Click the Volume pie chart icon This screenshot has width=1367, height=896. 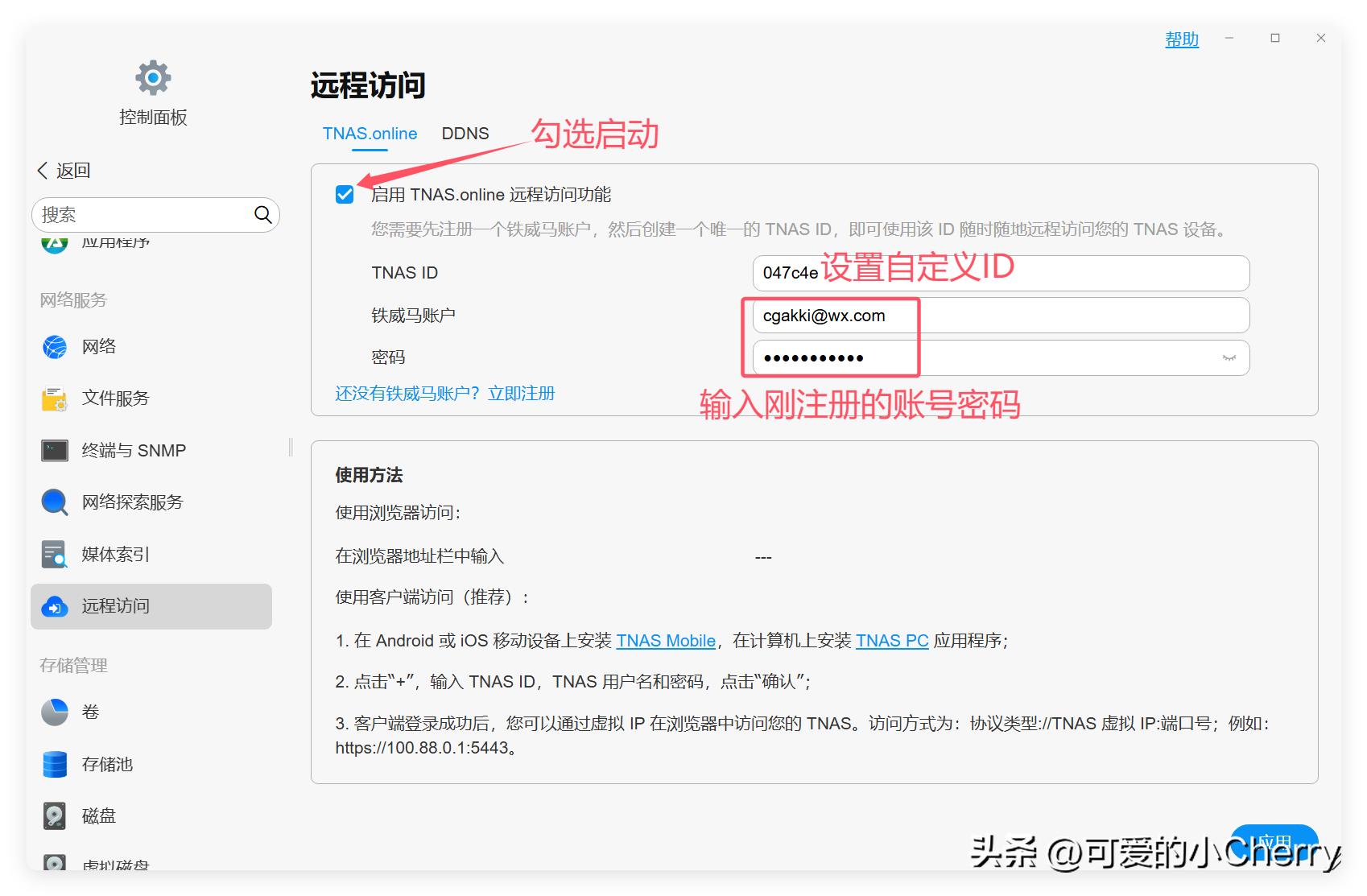tap(55, 712)
